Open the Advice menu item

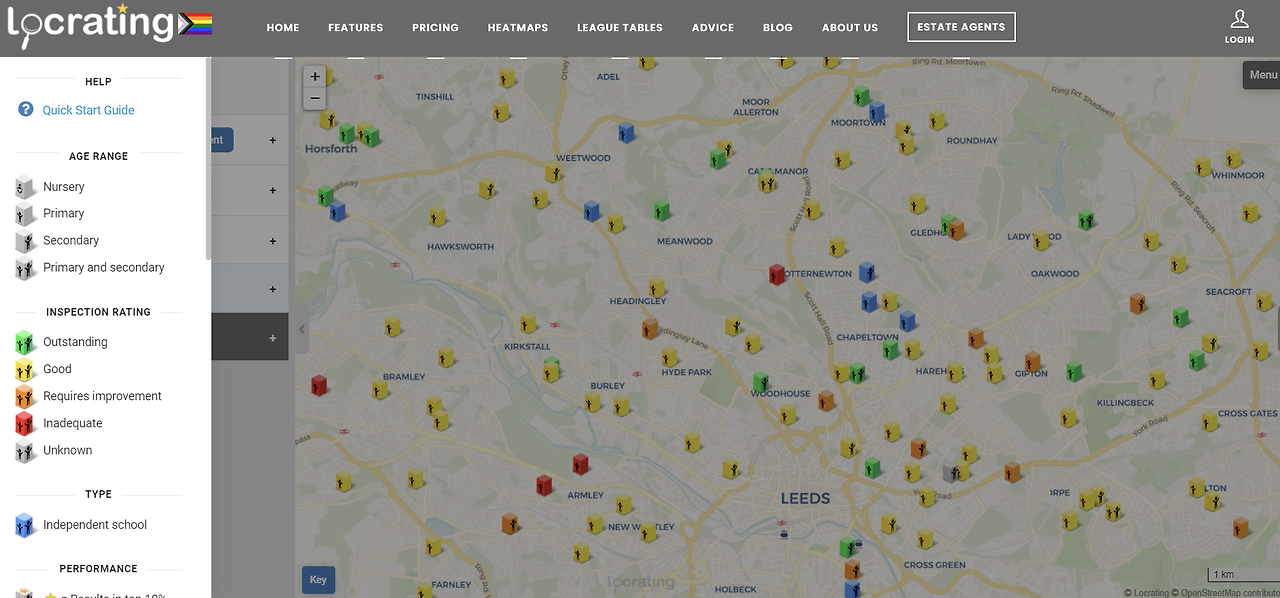coord(713,28)
